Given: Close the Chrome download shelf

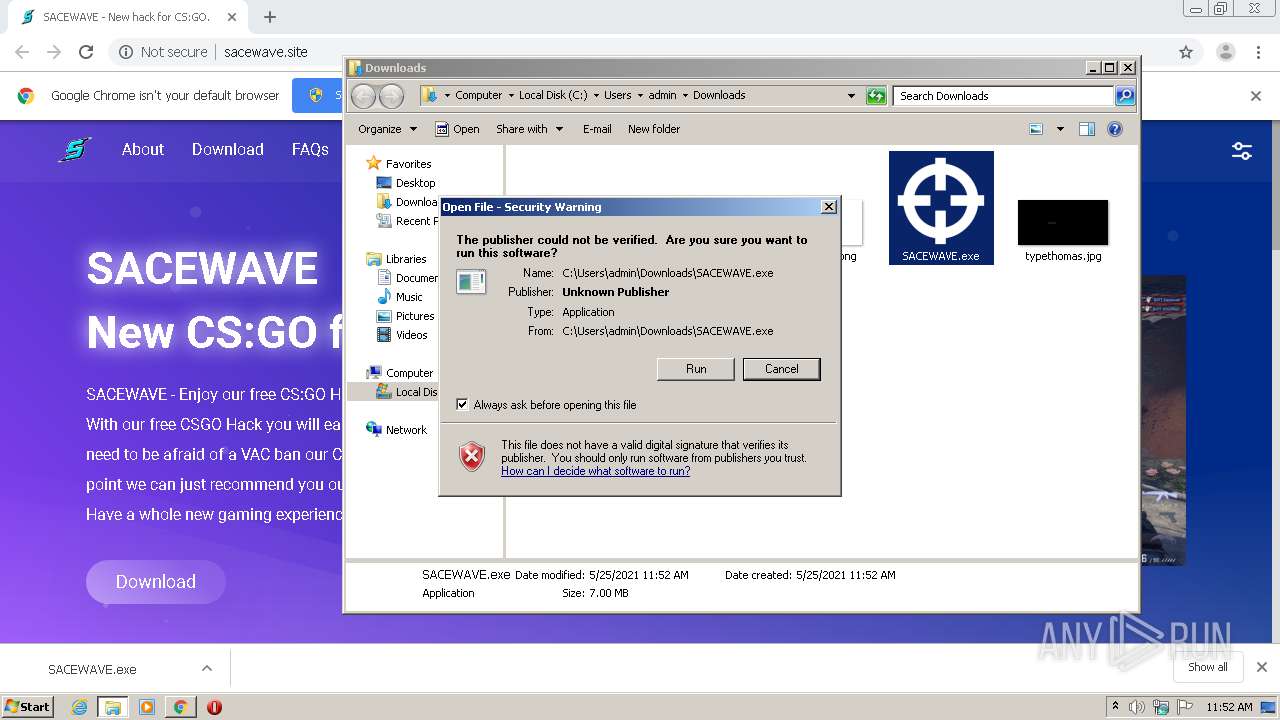Looking at the screenshot, I should pos(1262,667).
